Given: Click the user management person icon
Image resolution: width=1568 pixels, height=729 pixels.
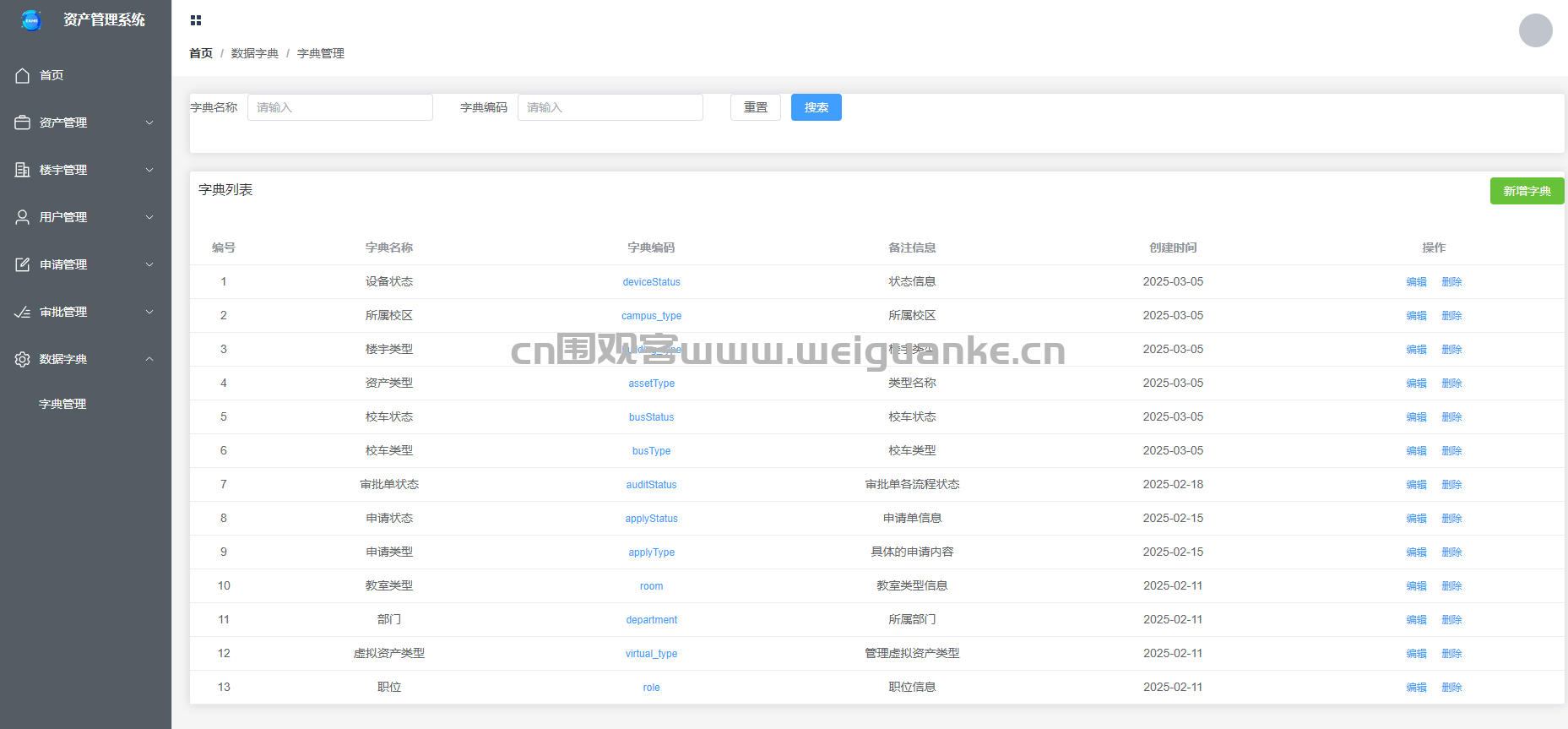Looking at the screenshot, I should tap(23, 217).
